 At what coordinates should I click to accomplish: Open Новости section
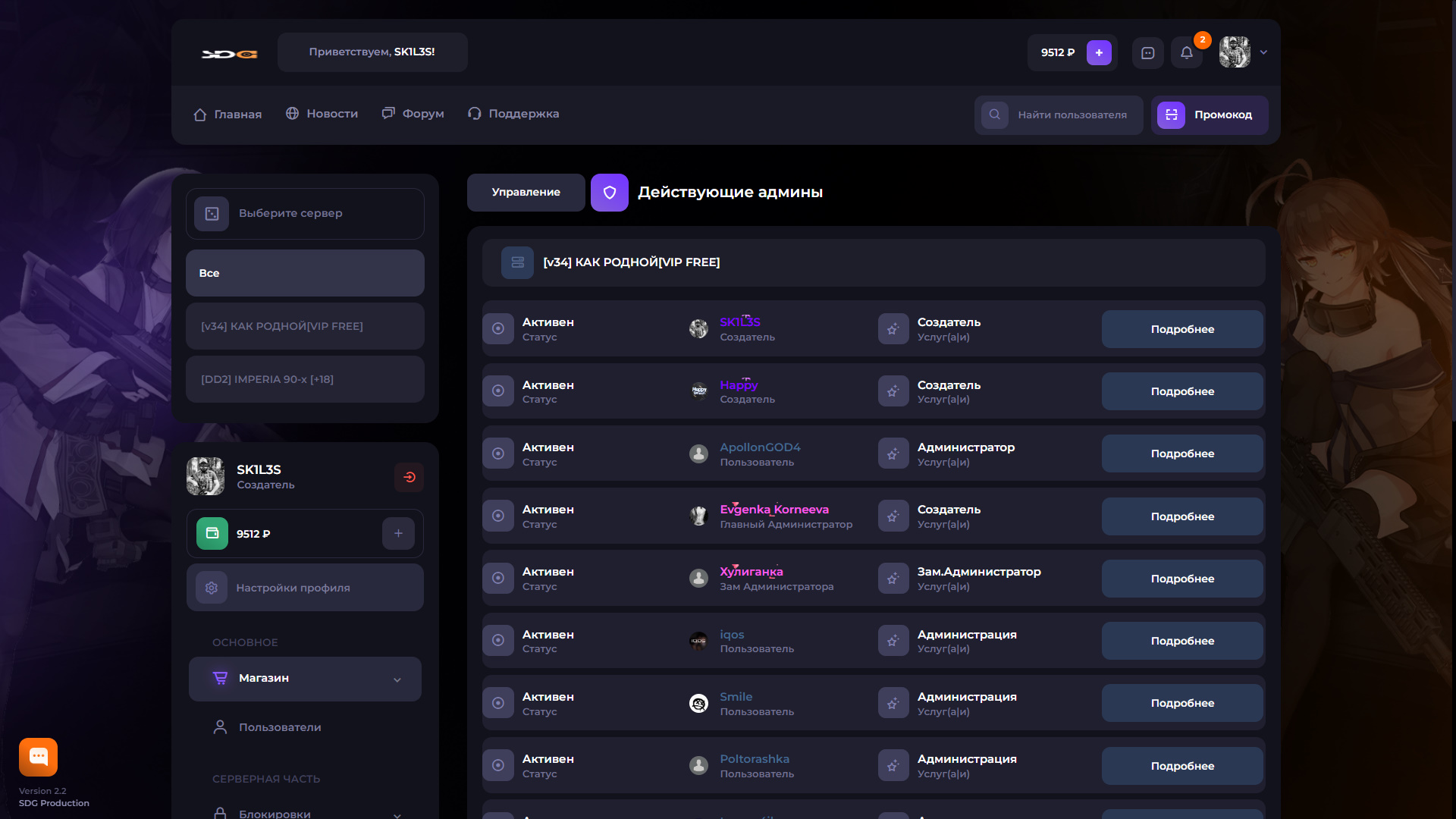pyautogui.click(x=322, y=114)
